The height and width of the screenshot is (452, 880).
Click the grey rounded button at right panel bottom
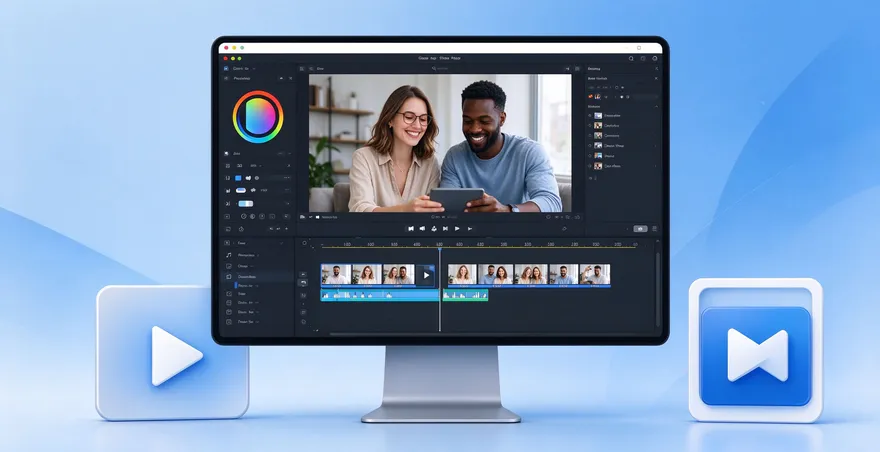point(640,229)
